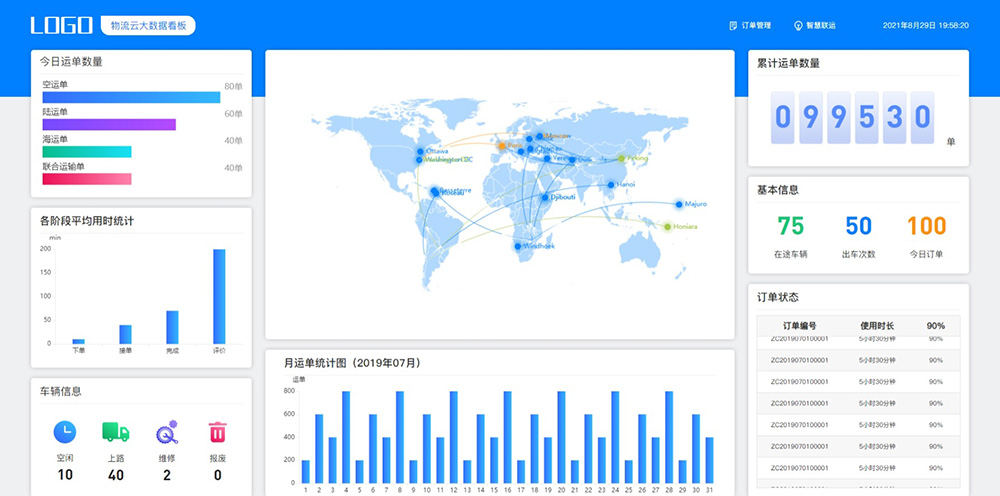Click the digit card showing 5
1000x496 pixels.
pyautogui.click(x=866, y=117)
